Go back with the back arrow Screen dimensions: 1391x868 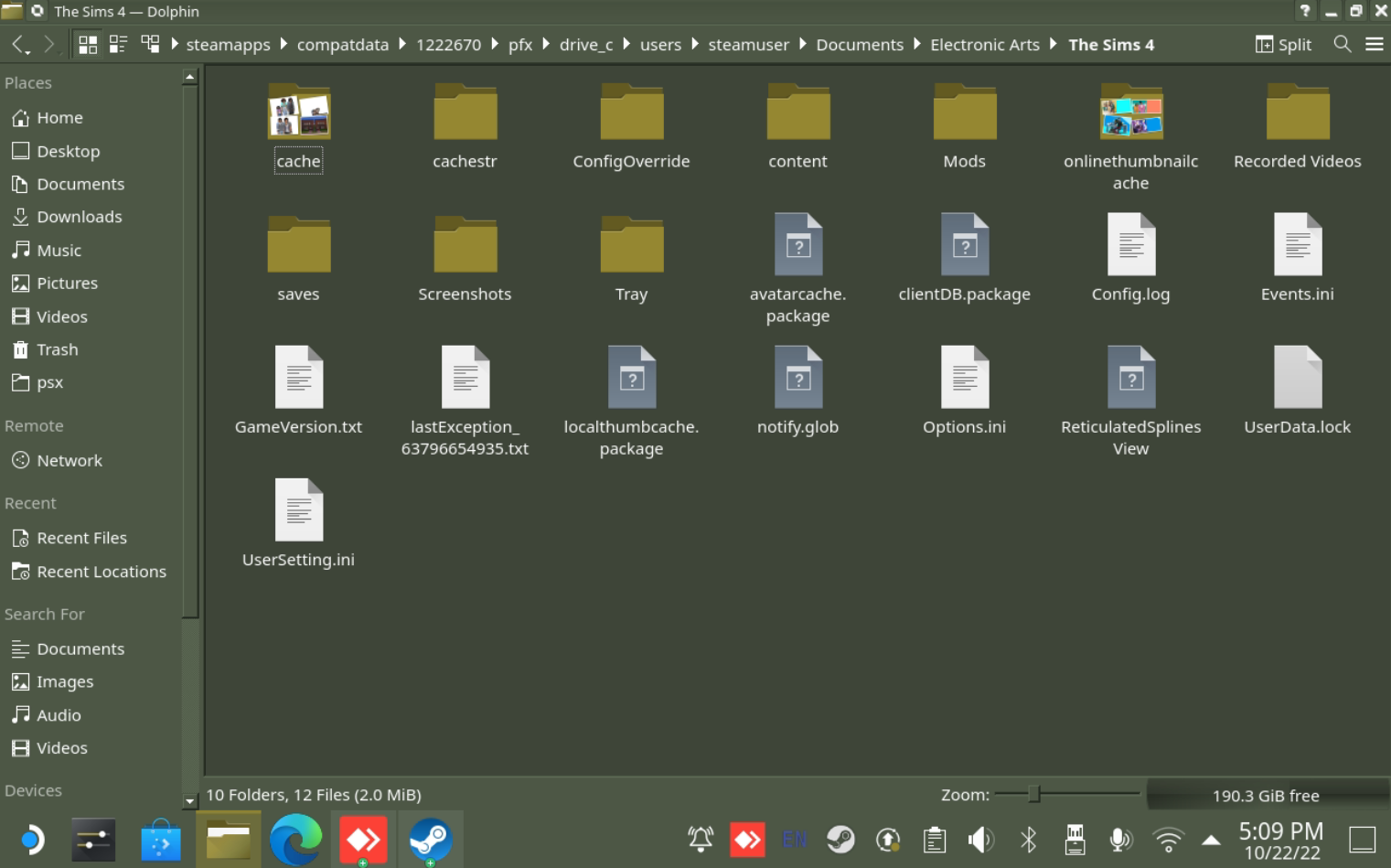19,44
